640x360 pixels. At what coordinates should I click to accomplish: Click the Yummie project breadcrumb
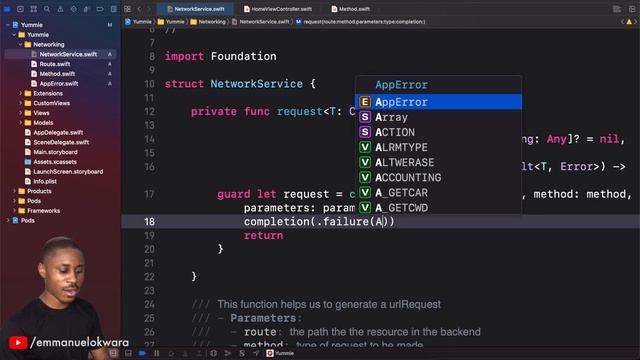click(x=139, y=22)
